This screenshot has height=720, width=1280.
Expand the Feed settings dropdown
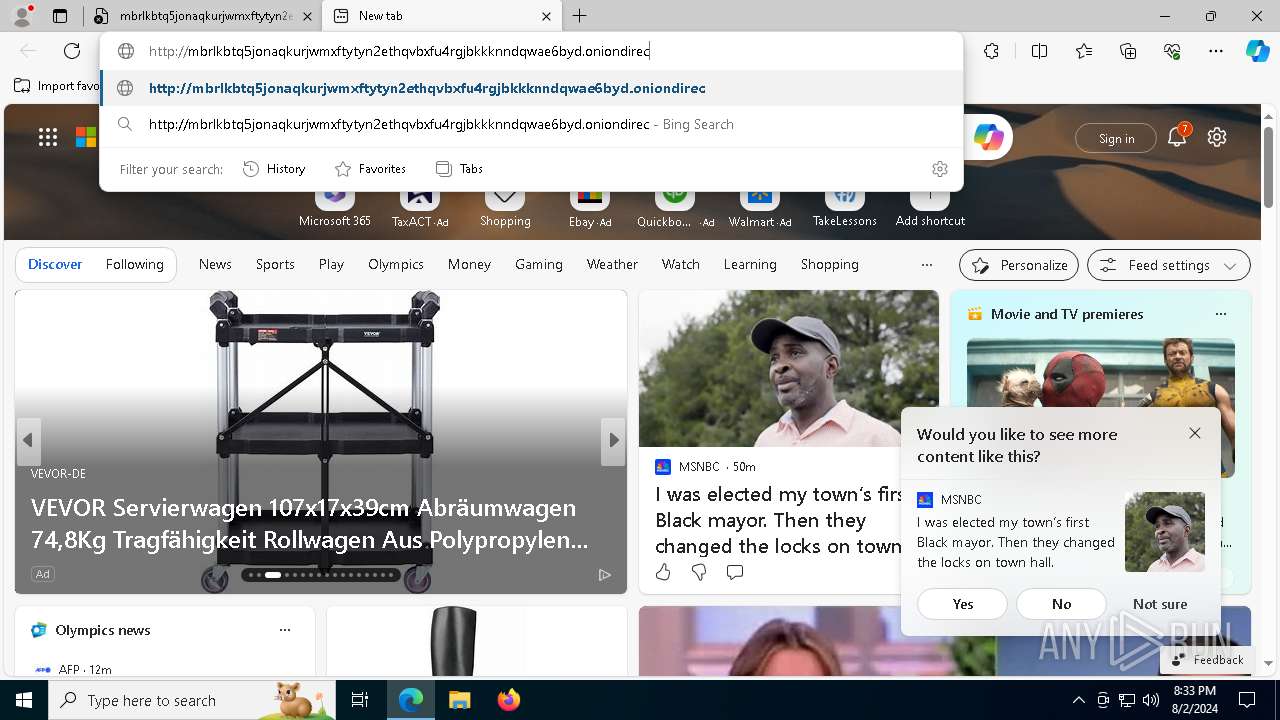click(1169, 265)
